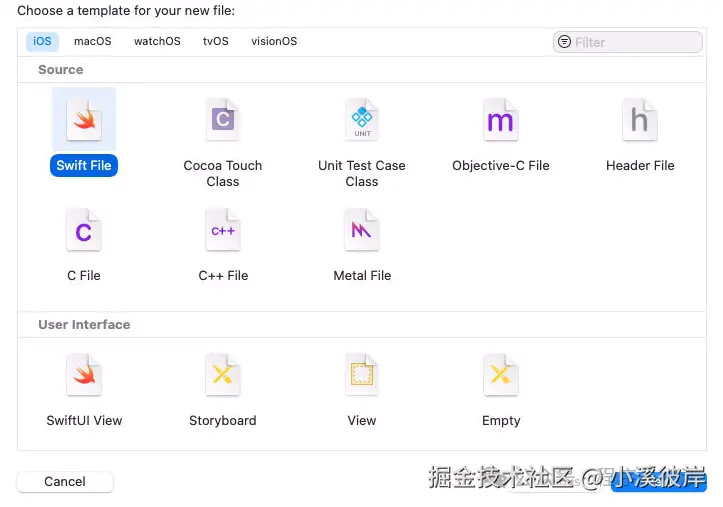The height and width of the screenshot is (507, 723).
Task: Pick the View template icon
Action: click(x=362, y=375)
